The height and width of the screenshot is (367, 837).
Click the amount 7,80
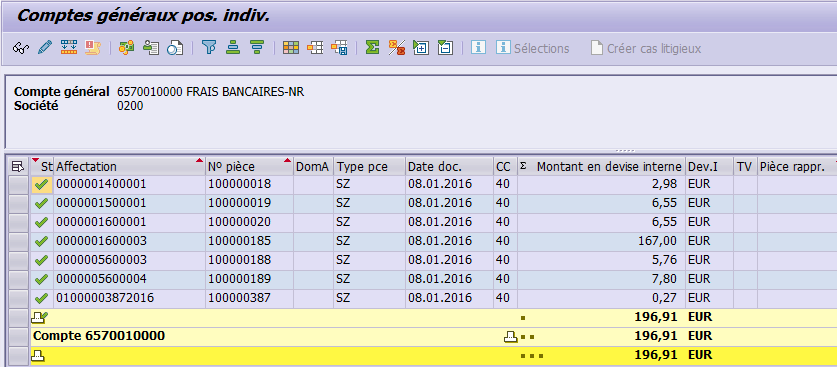[x=665, y=279]
